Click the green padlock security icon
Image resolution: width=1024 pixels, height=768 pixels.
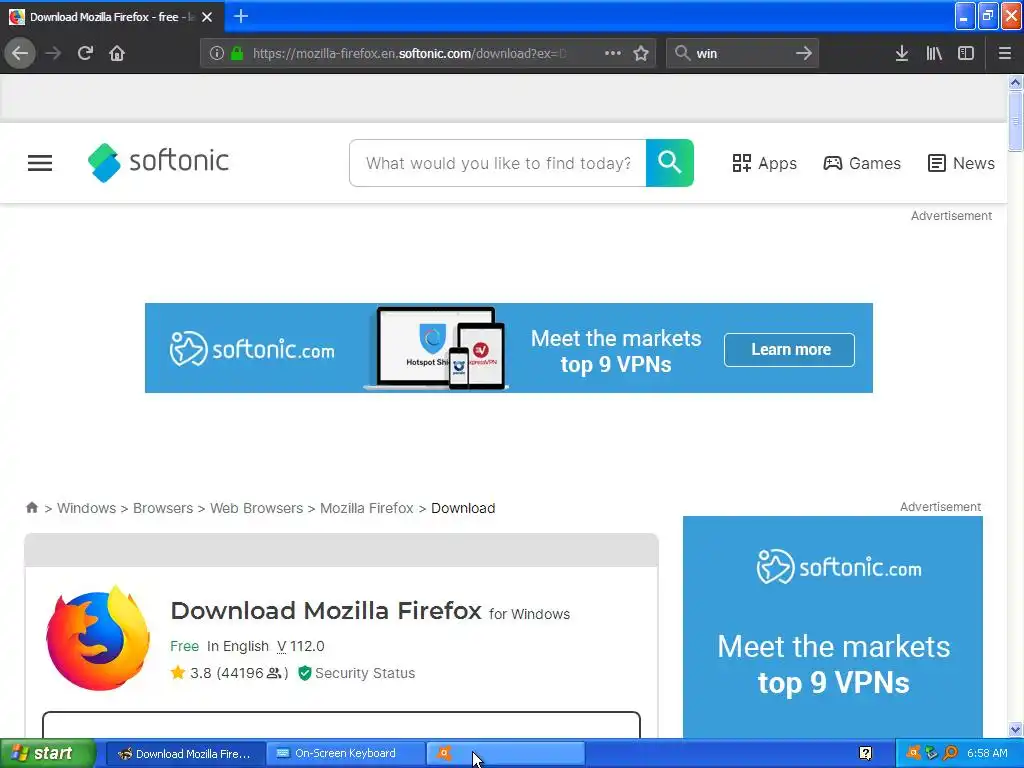(x=237, y=54)
